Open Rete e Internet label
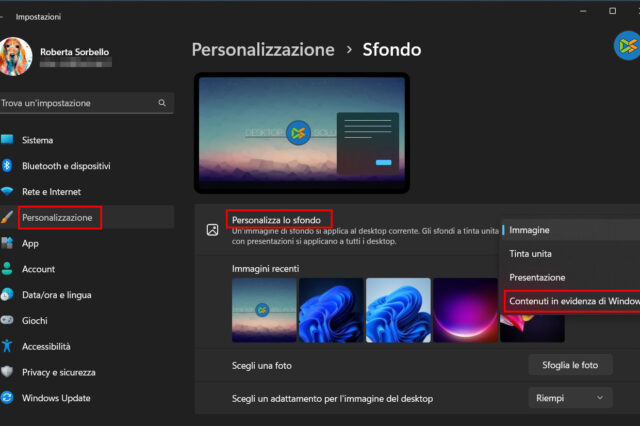Screen dimensions: 640x426 click(51, 192)
